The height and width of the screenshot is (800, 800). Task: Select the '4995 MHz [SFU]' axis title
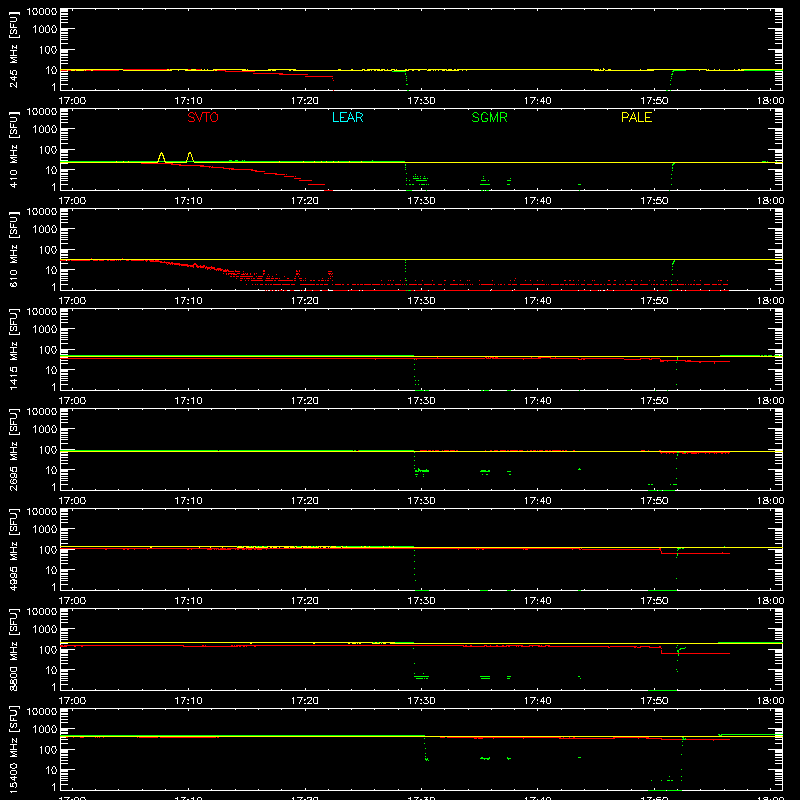[x=13, y=549]
